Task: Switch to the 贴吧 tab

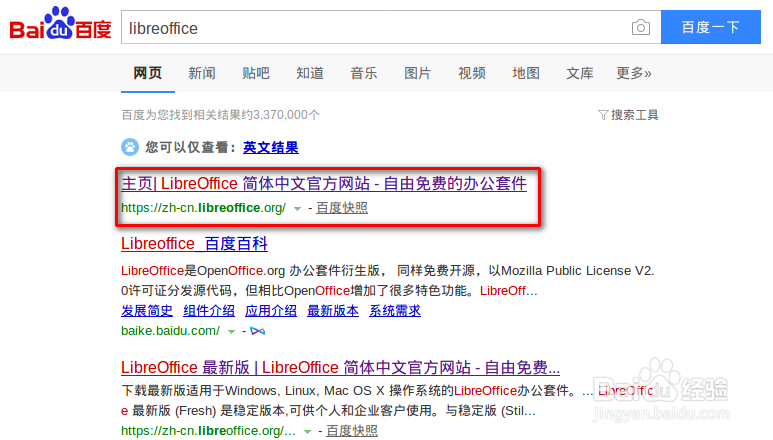Action: 256,73
